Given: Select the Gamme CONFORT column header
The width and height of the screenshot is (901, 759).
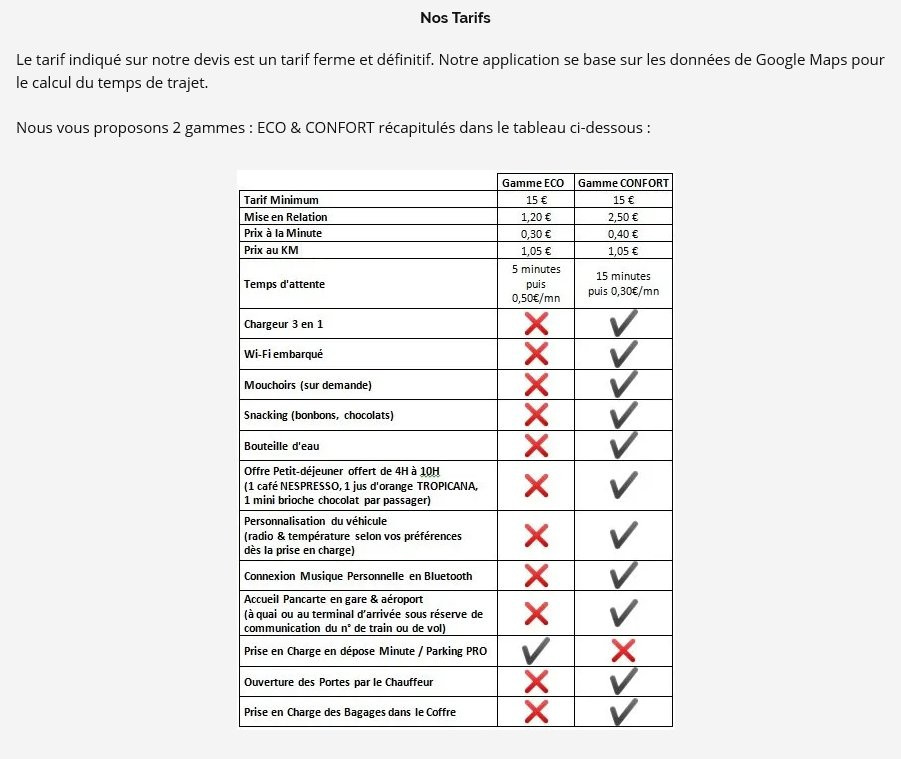Looking at the screenshot, I should click(623, 183).
